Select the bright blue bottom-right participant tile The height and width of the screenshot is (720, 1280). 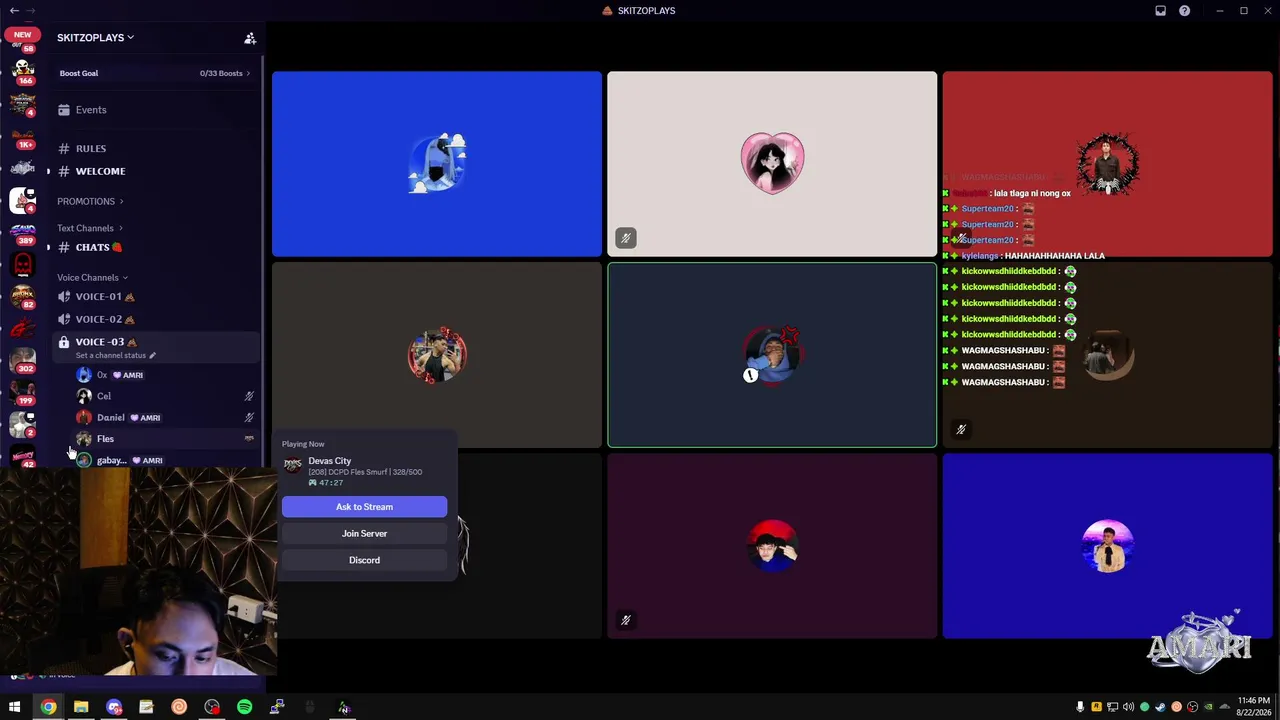coord(1107,546)
